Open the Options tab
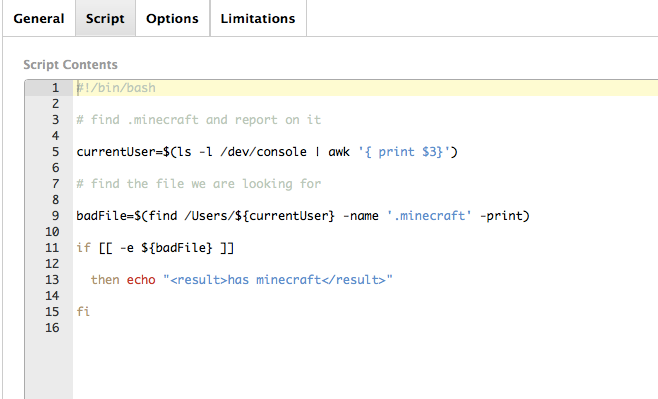 [172, 18]
